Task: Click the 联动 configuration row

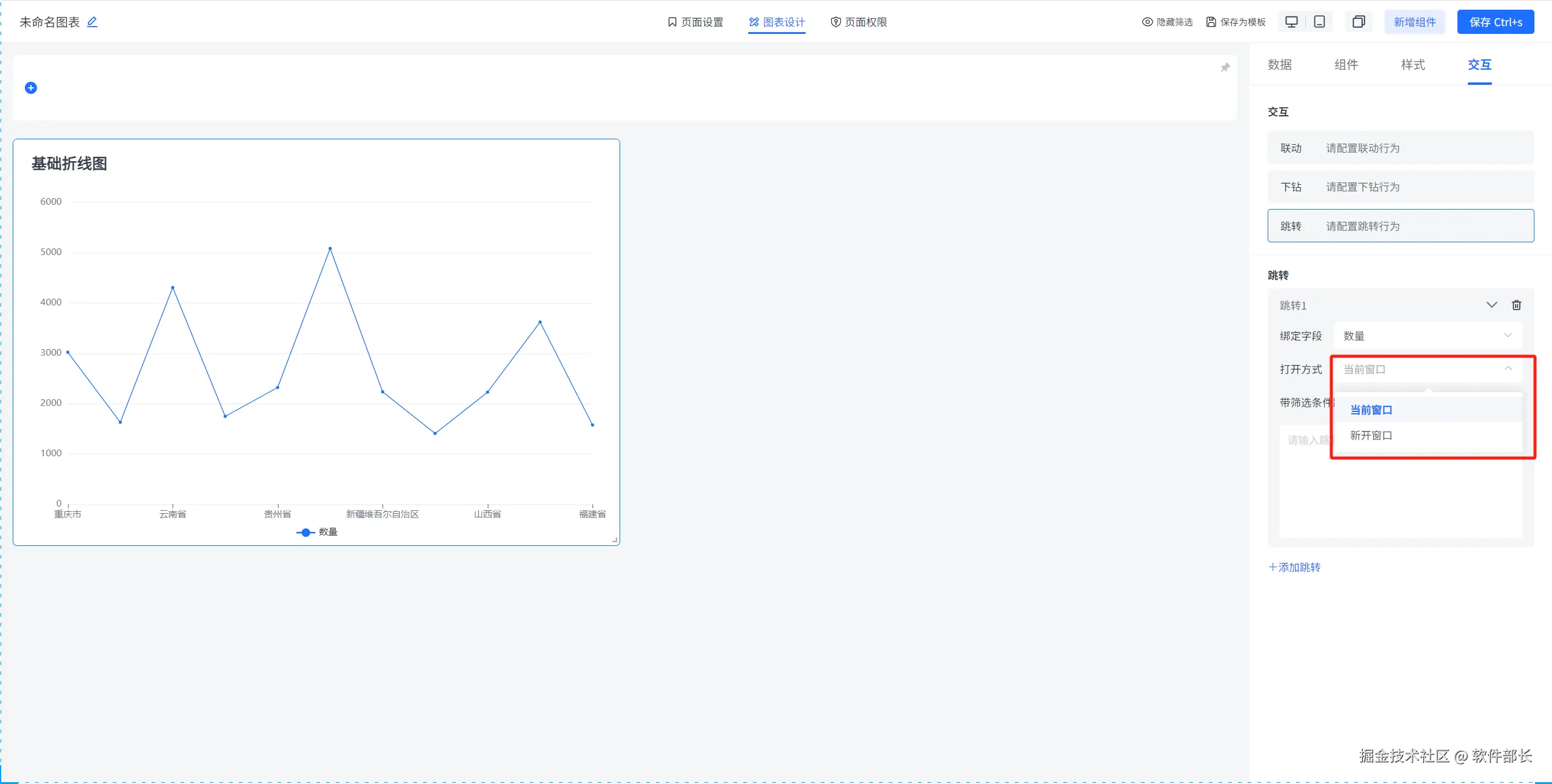Action: [x=1400, y=148]
